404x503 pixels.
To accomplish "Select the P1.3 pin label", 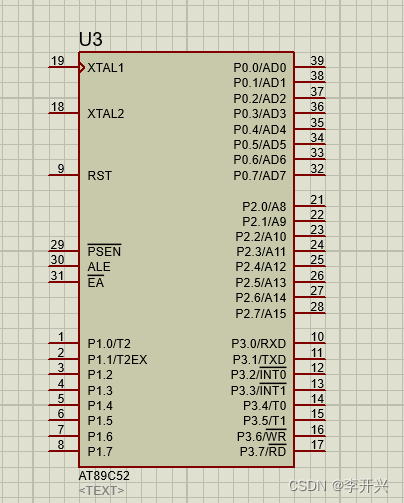I will [x=100, y=390].
